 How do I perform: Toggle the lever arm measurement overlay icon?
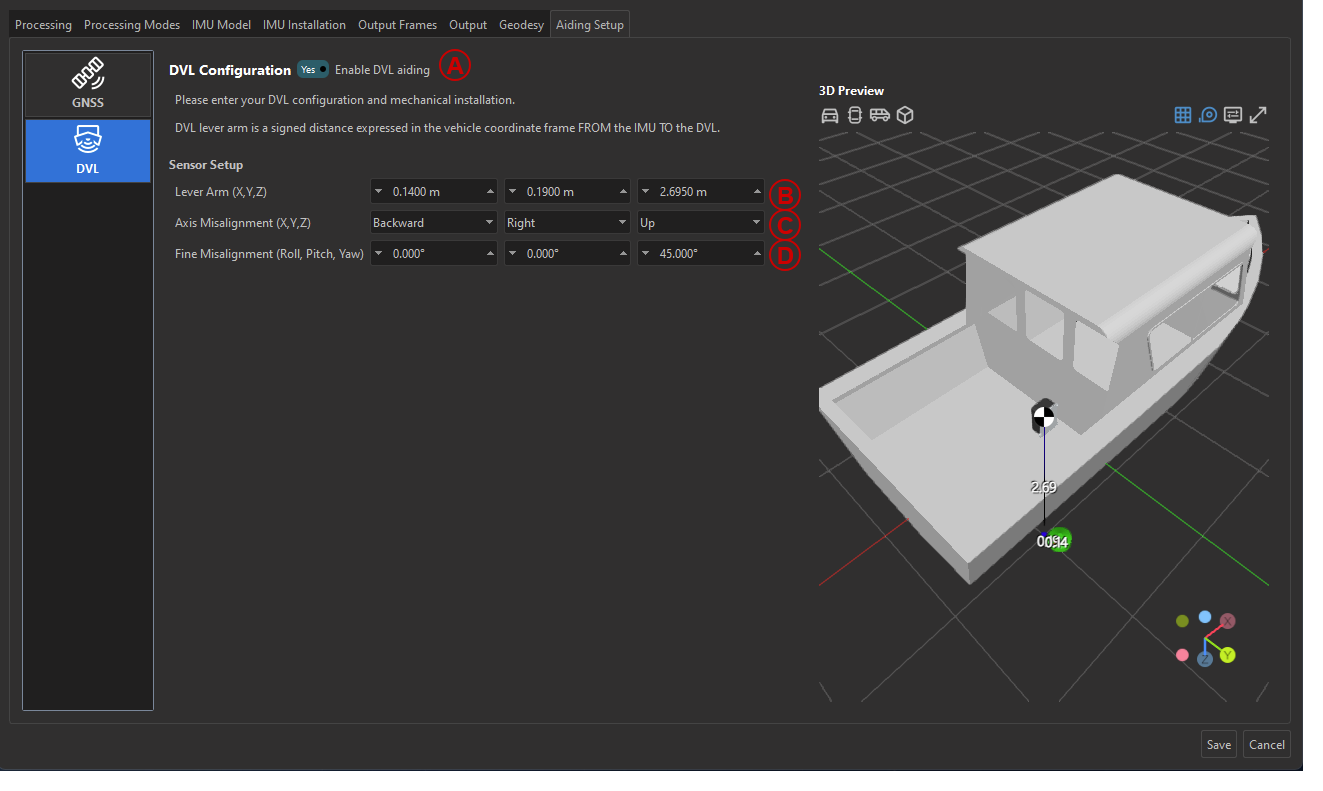[1208, 115]
